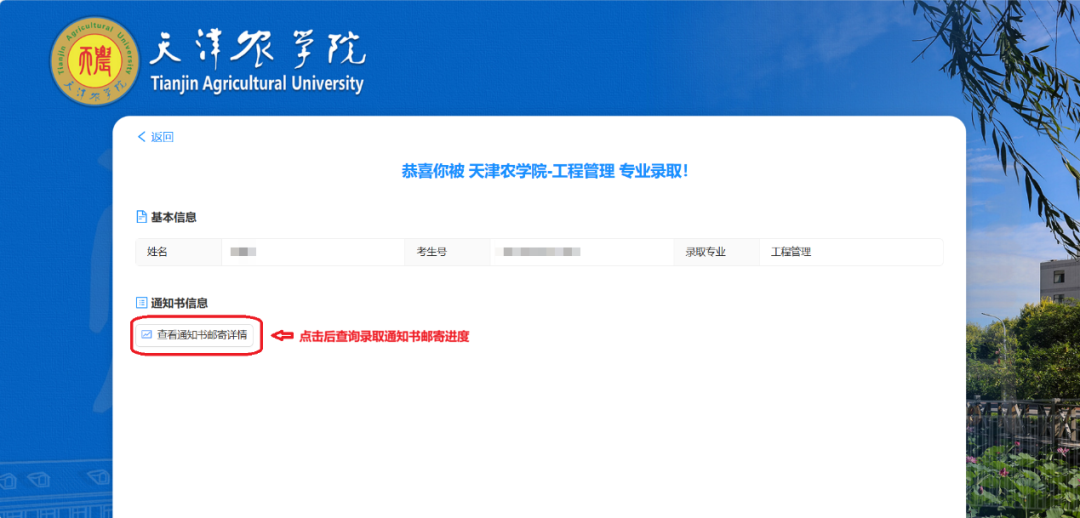Screen dimensions: 1080x518
Task: Click the 返回 back link
Action: coord(156,137)
